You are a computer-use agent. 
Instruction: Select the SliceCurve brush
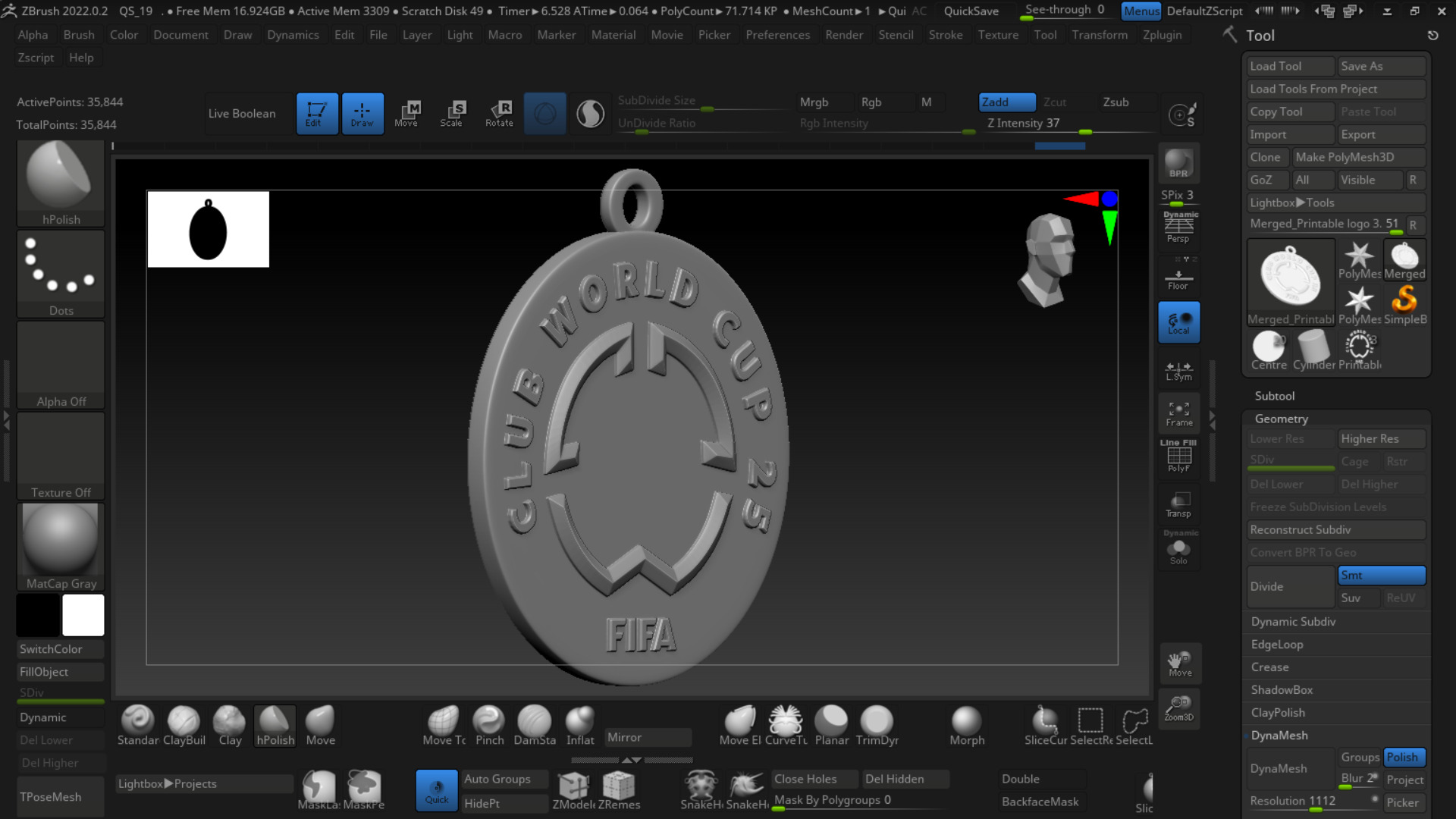(x=1046, y=726)
